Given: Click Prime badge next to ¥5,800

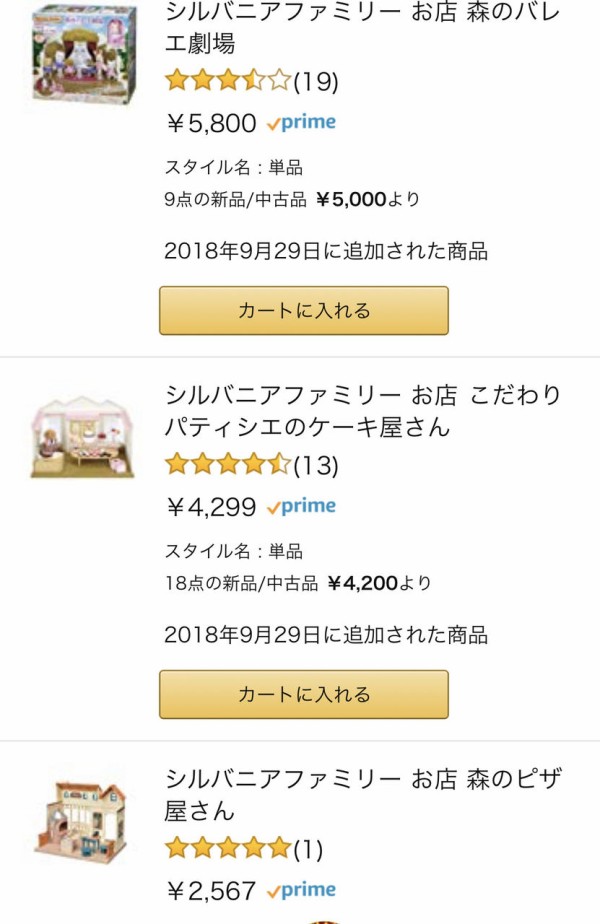Looking at the screenshot, I should coord(301,123).
